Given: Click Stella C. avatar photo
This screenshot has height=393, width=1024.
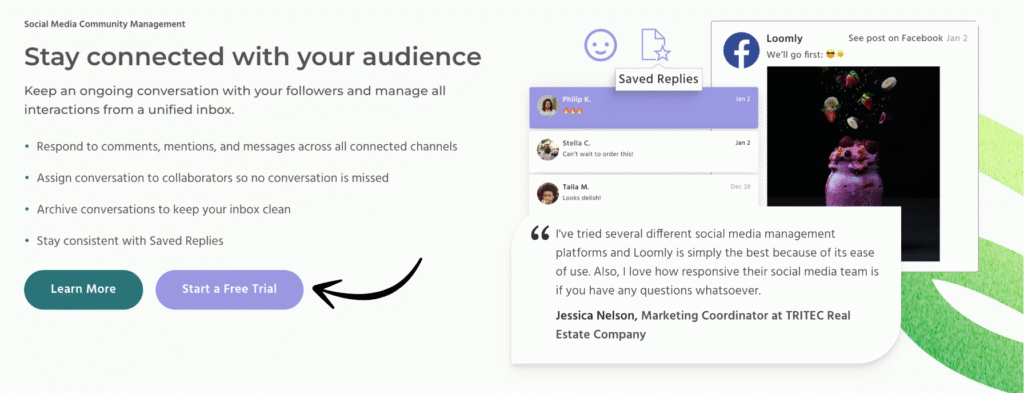Looking at the screenshot, I should 547,149.
